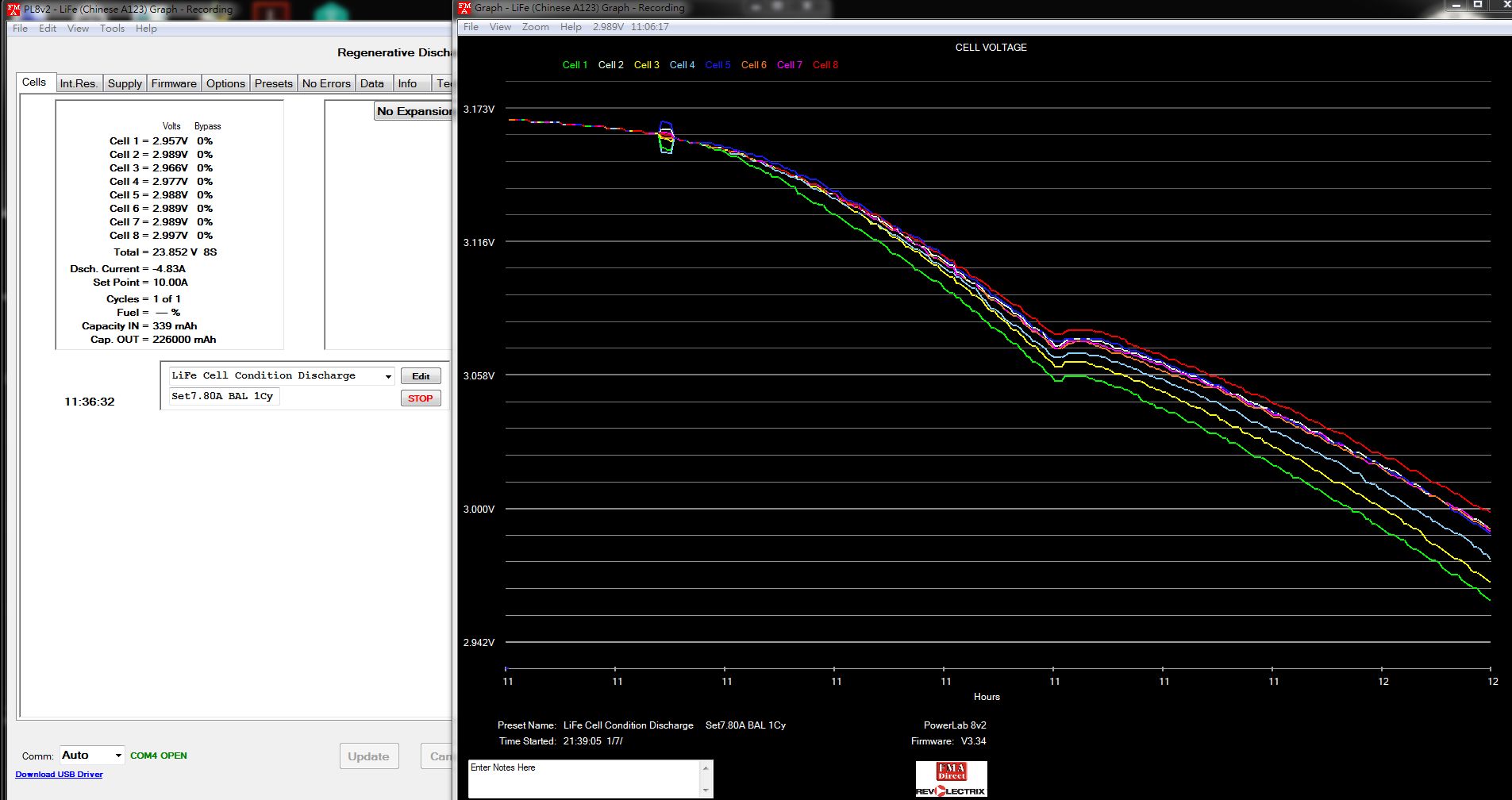
Task: Switch to the Int.Res. tab
Action: (x=79, y=83)
